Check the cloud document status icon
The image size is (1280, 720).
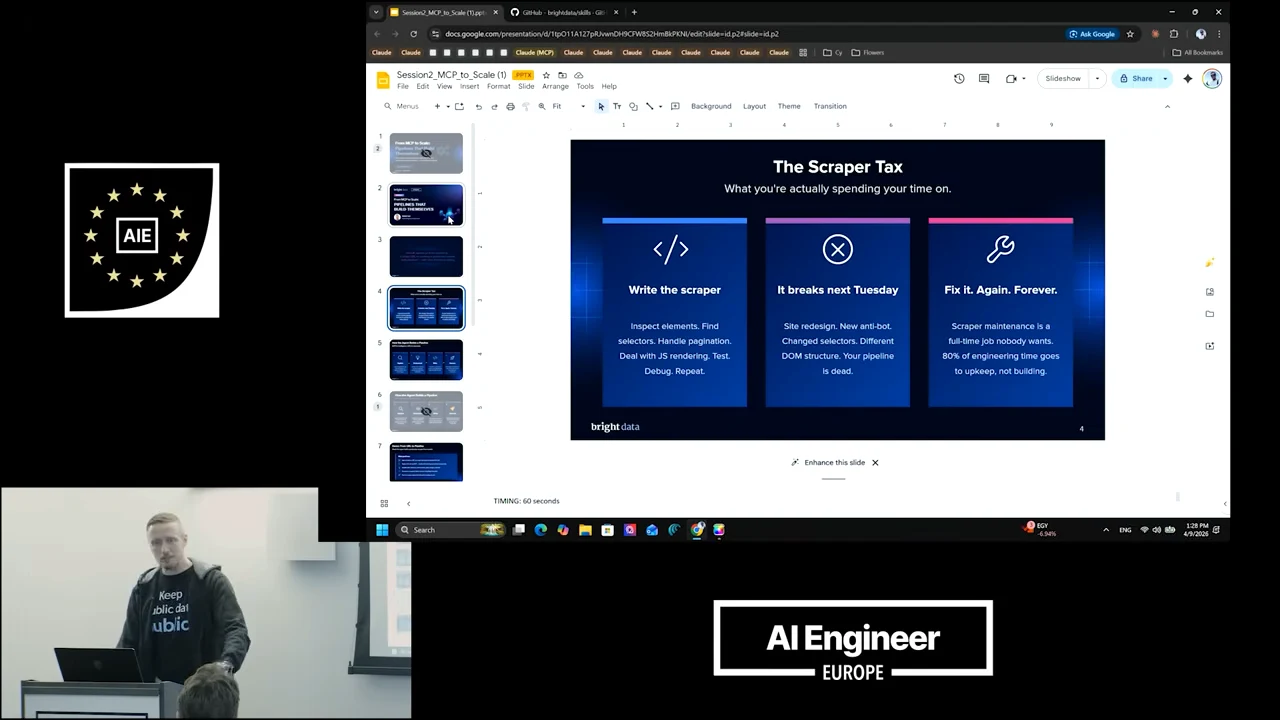click(x=578, y=75)
